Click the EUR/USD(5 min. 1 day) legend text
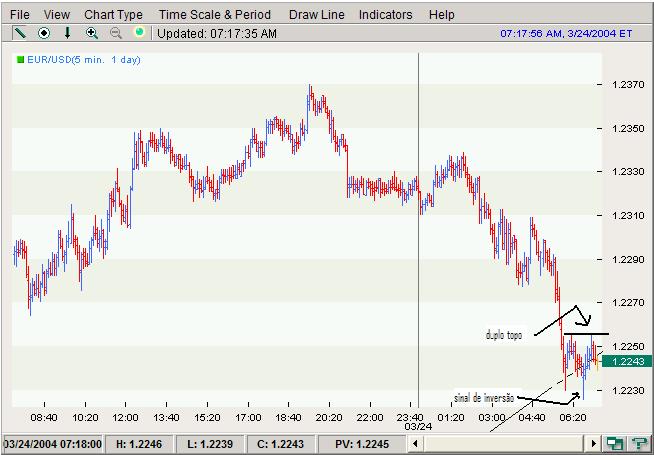 click(84, 60)
